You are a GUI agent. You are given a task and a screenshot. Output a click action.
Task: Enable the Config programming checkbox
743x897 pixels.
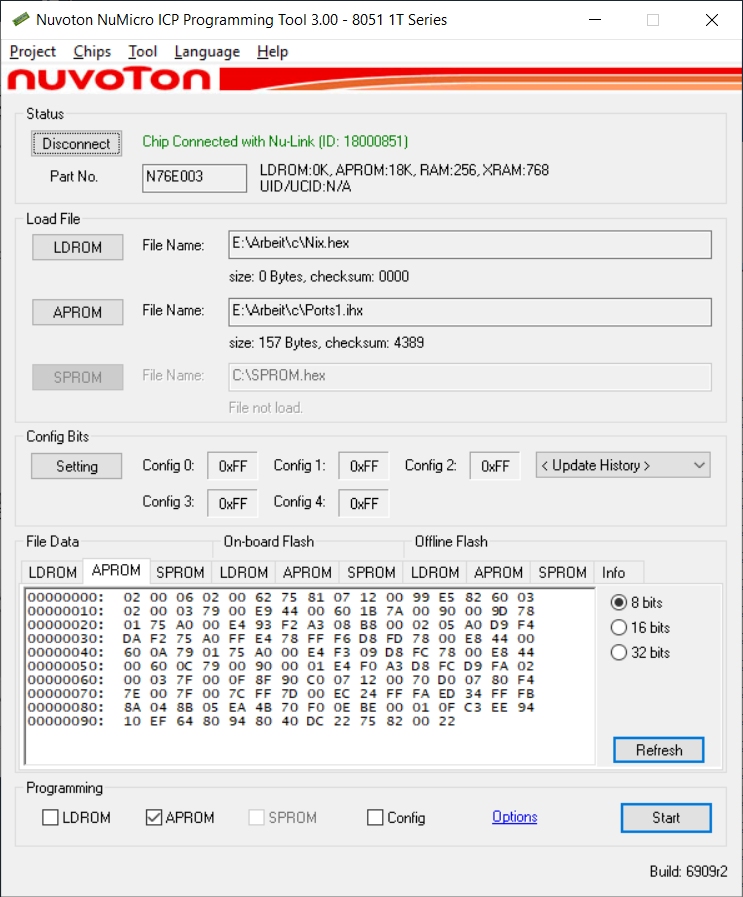[x=375, y=818]
